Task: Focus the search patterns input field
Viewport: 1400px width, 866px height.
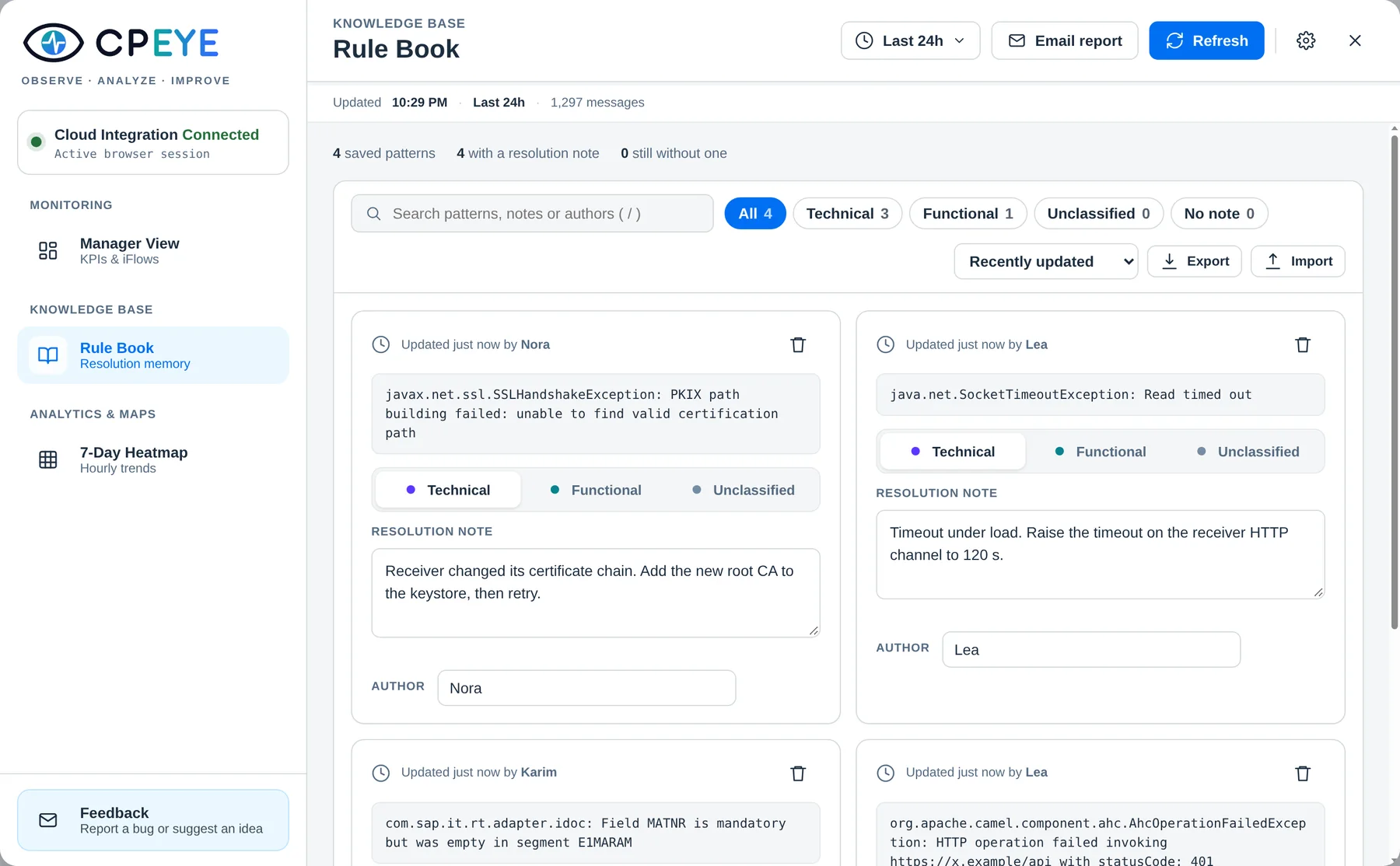Action: coord(532,214)
